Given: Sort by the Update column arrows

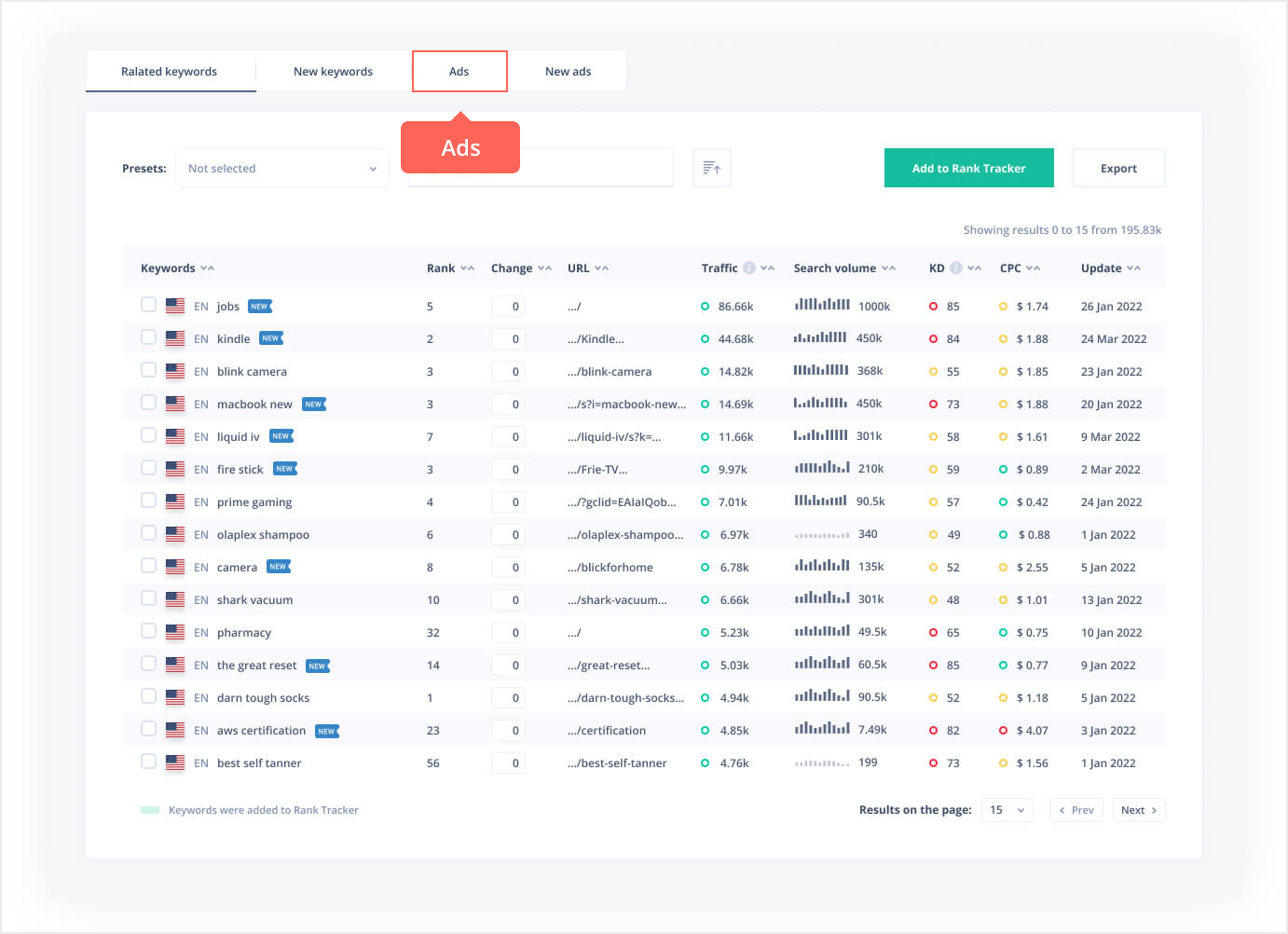Looking at the screenshot, I should [1133, 268].
